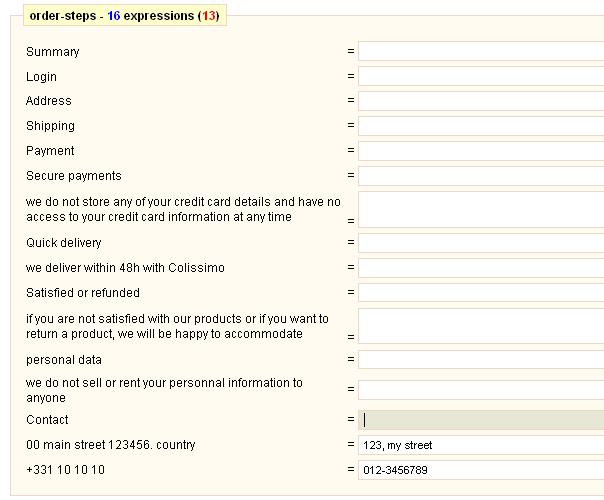This screenshot has height=500, width=604.
Task: Click the field containing '123, my street'
Action: click(481, 445)
